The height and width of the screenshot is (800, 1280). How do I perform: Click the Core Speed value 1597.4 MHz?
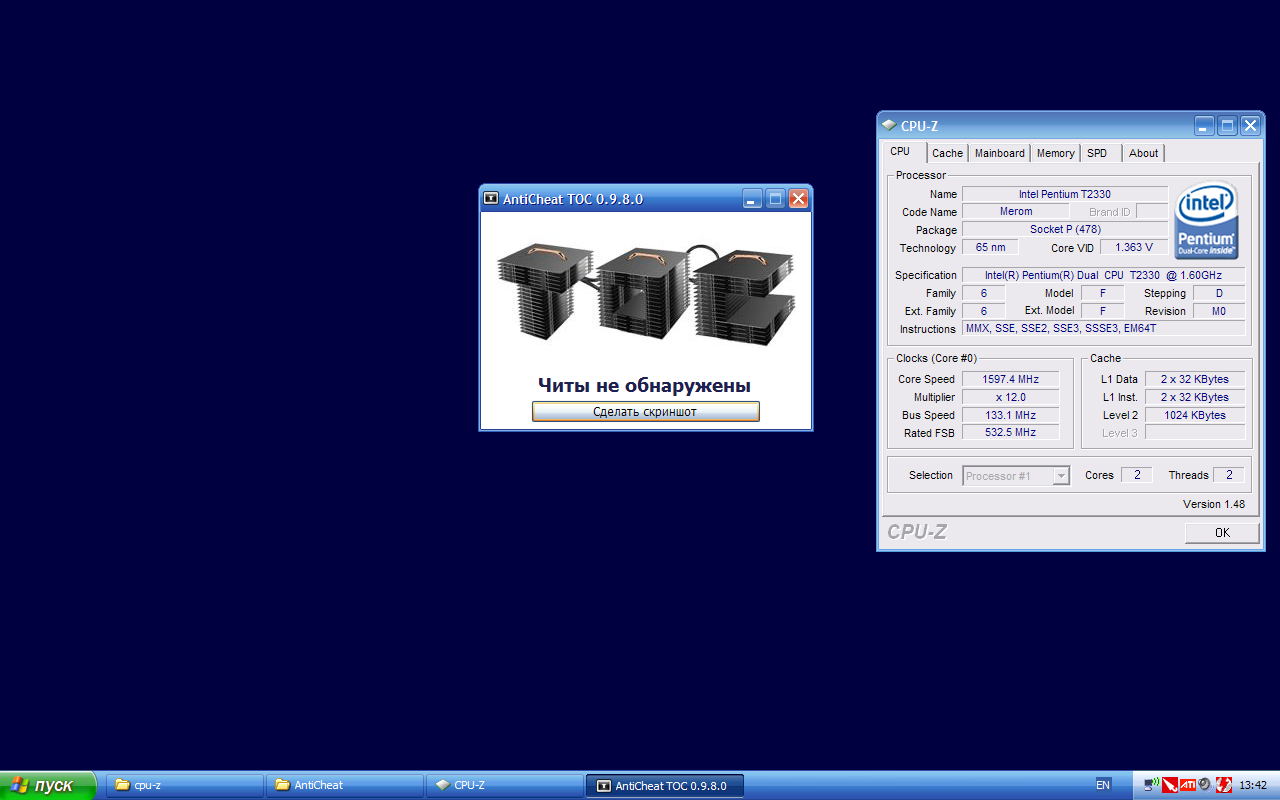click(1011, 379)
